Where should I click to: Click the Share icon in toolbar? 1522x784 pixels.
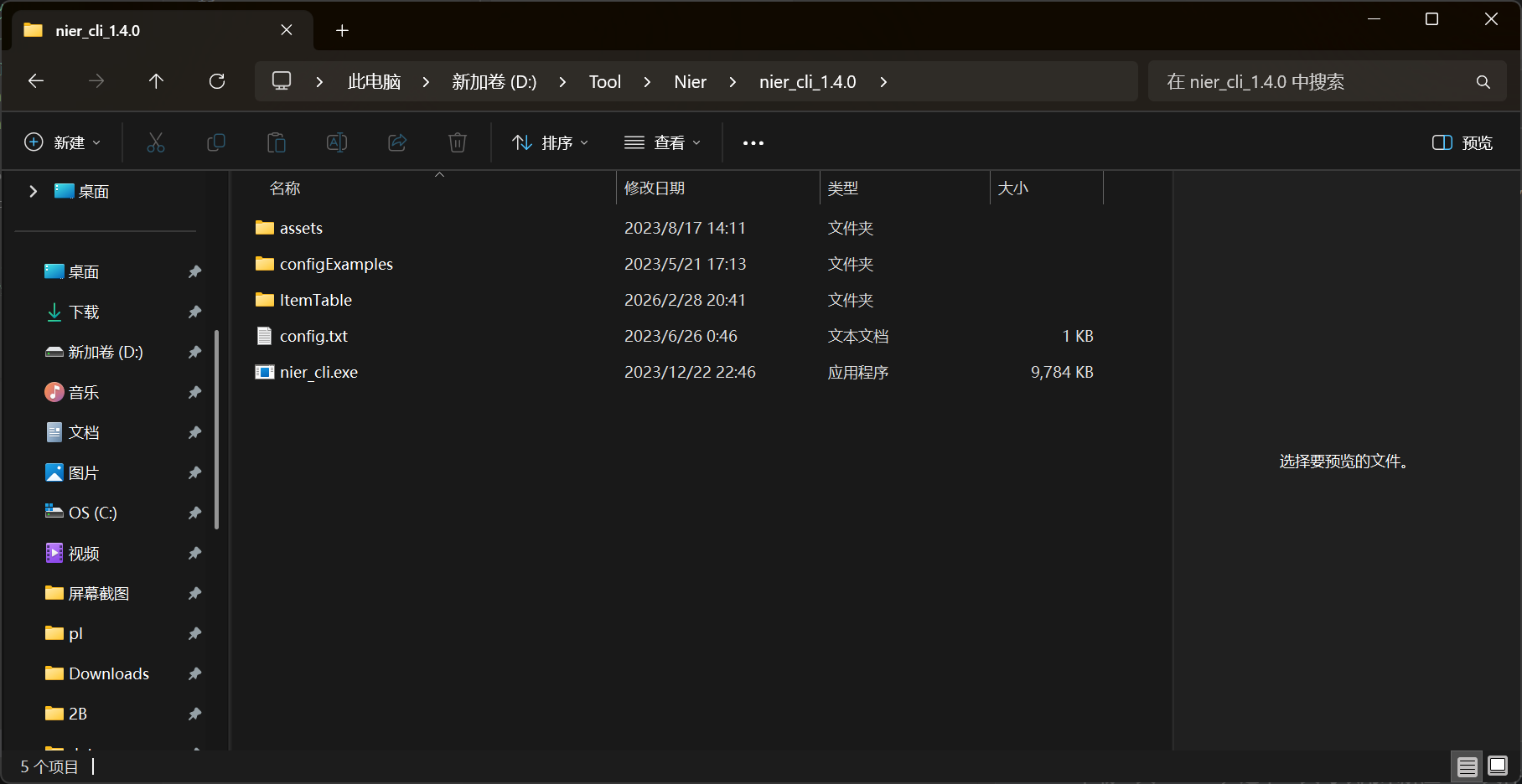coord(397,142)
